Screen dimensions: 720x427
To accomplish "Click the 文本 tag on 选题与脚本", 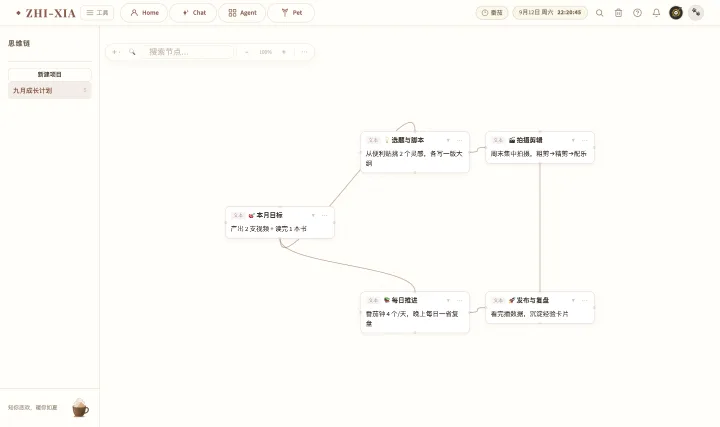I will [373, 140].
